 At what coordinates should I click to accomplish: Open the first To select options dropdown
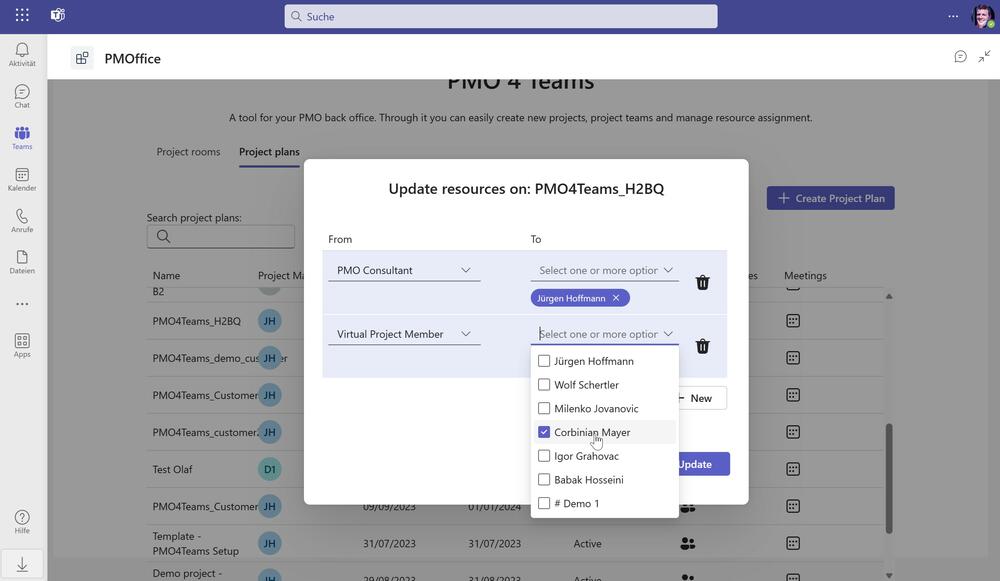[x=604, y=270]
